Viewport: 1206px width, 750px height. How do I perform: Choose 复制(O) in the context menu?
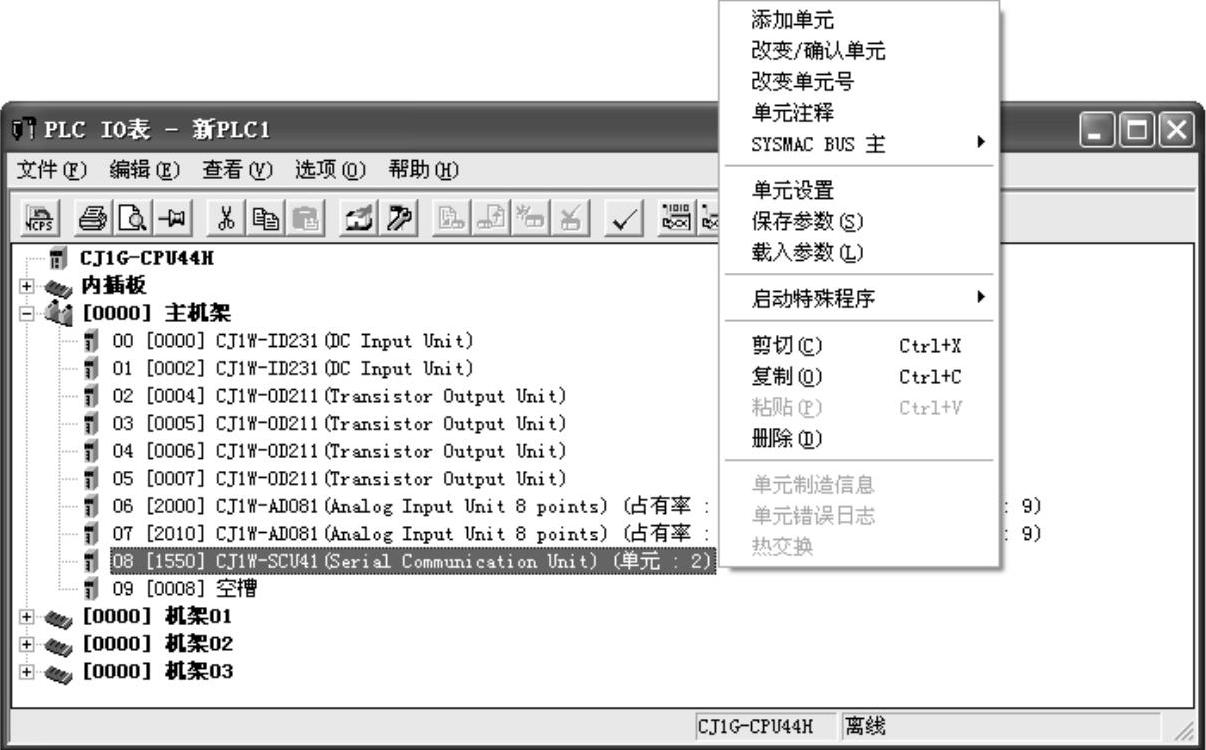click(x=860, y=377)
